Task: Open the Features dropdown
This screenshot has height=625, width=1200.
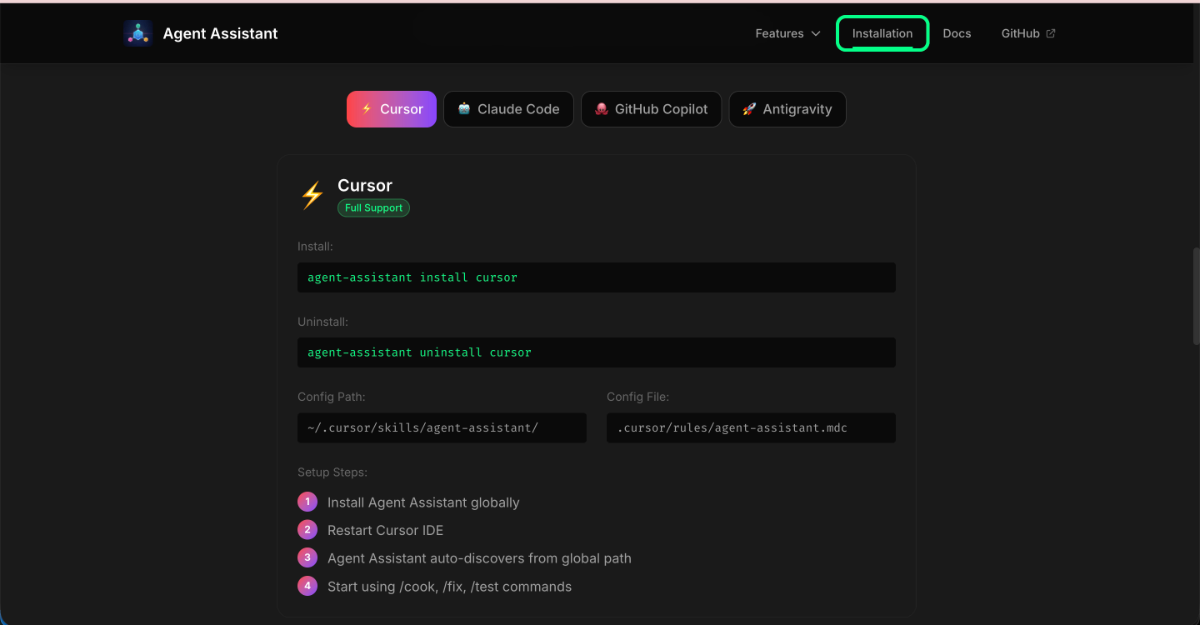Action: [x=787, y=33]
